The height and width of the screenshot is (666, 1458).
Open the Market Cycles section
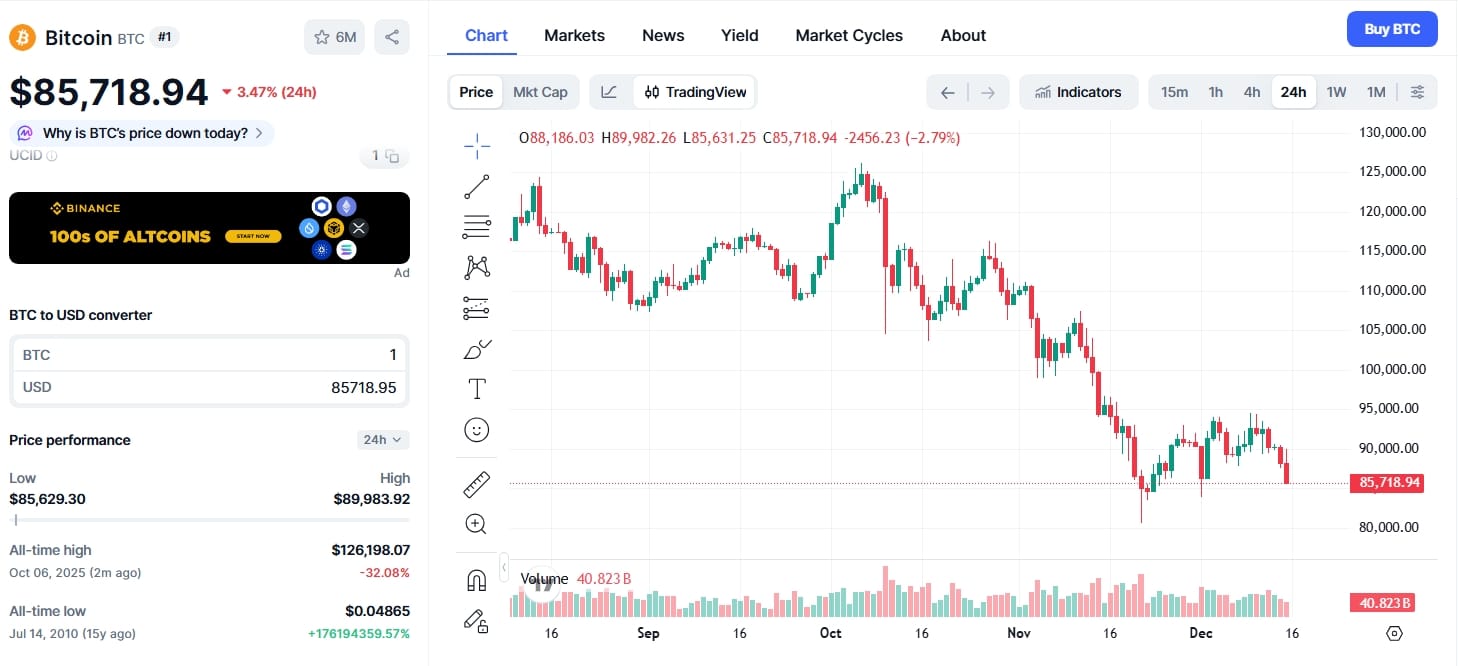[848, 35]
